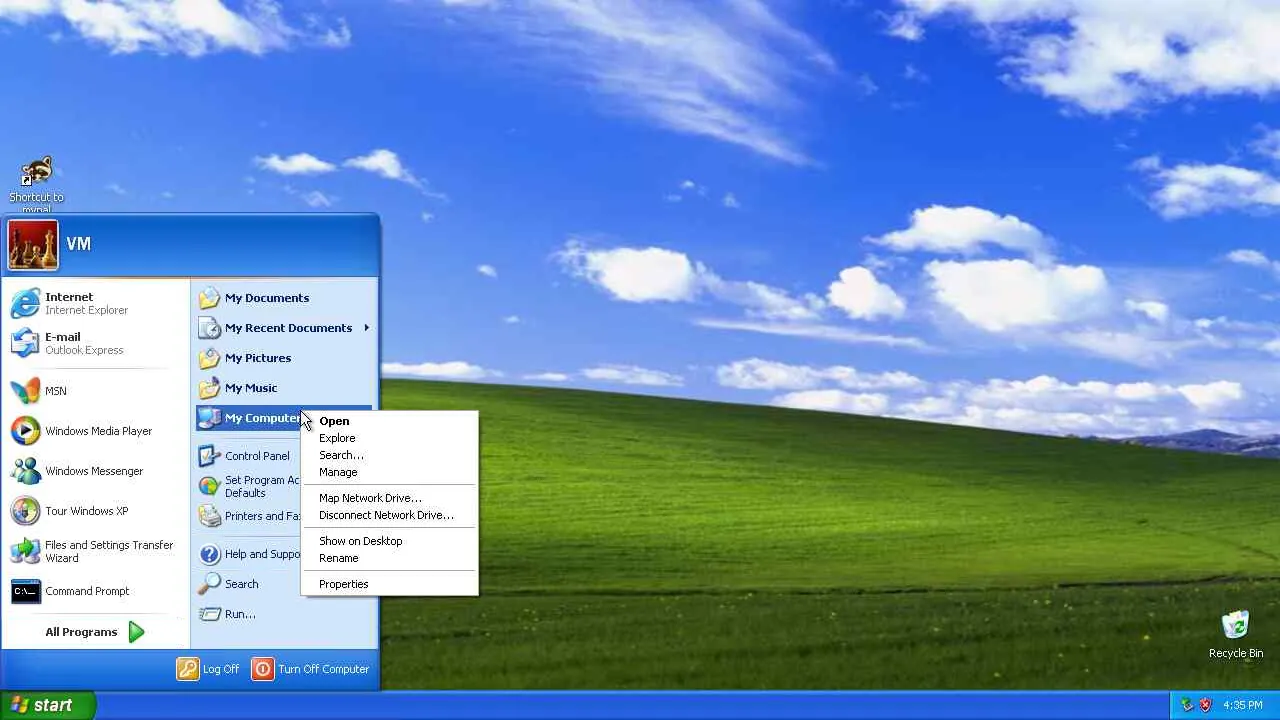Click the Internet Explorer subtitle text
Screen dimensions: 1280x720
coord(86,310)
